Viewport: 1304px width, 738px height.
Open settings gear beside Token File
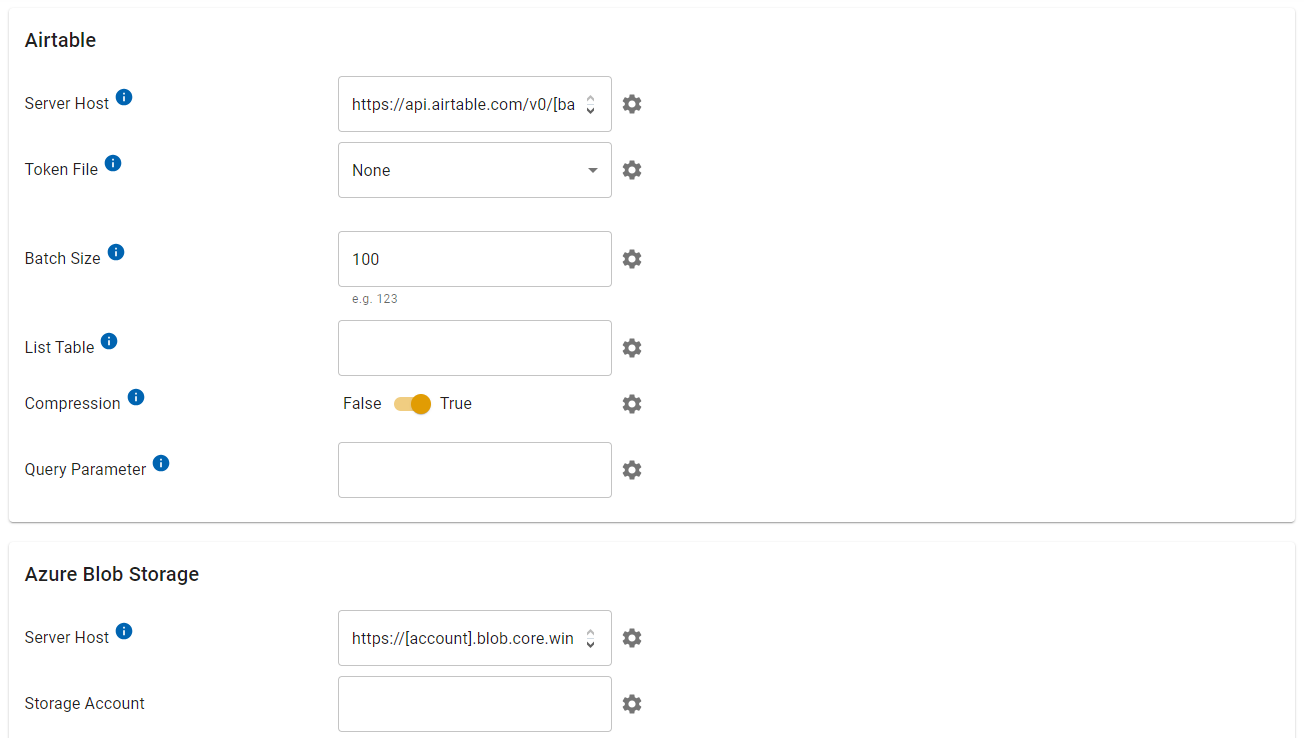point(631,170)
